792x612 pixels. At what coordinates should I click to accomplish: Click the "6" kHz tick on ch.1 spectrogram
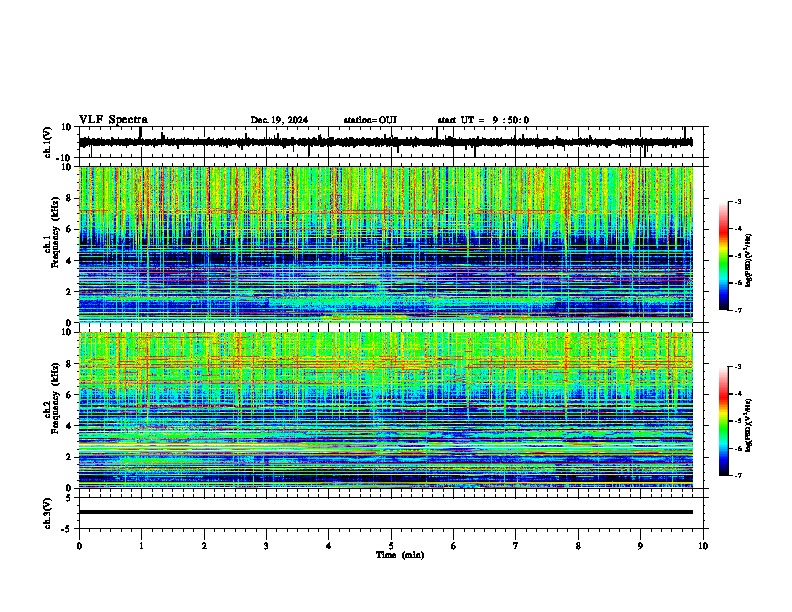[70, 230]
